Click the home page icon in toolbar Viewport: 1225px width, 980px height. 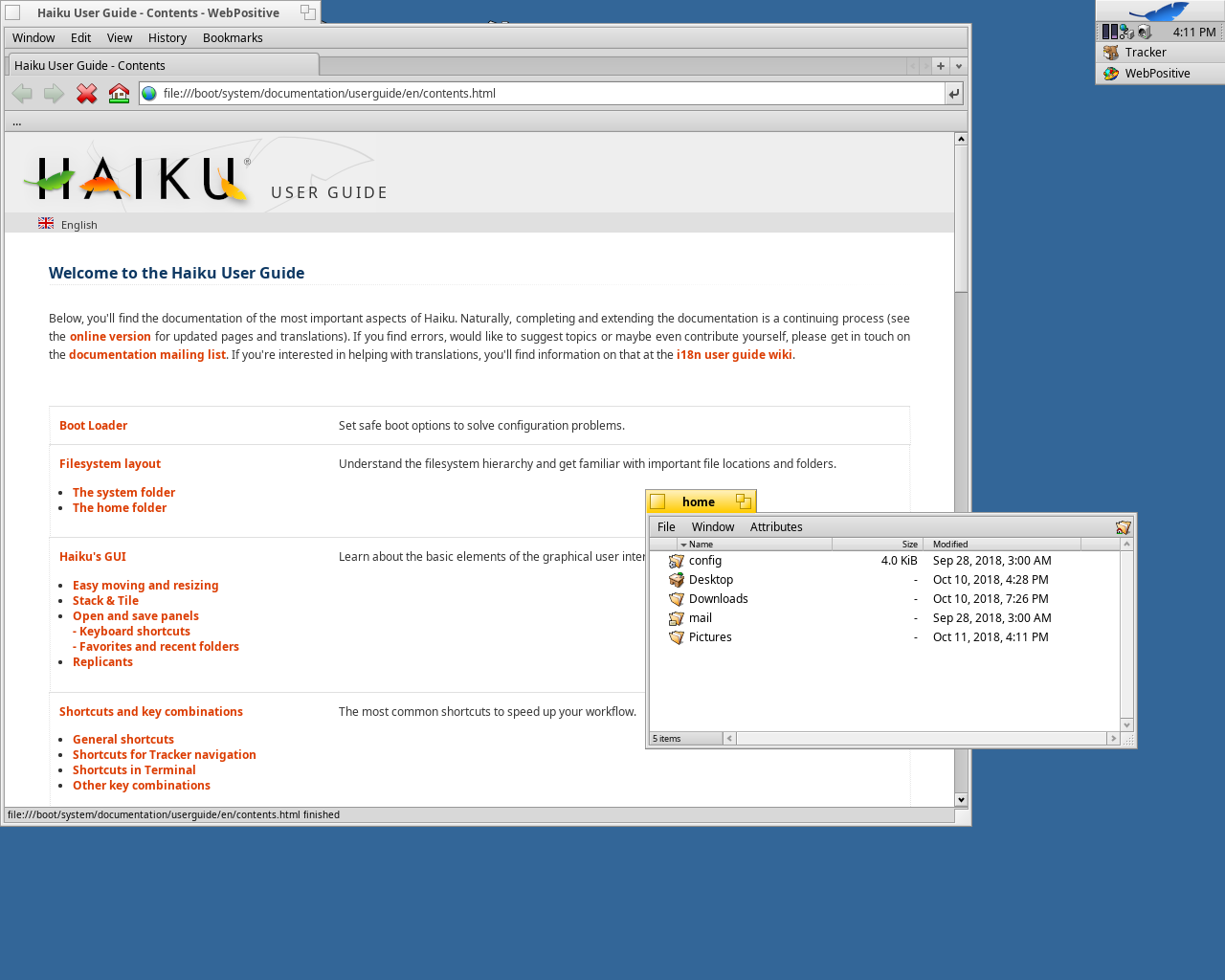point(119,94)
